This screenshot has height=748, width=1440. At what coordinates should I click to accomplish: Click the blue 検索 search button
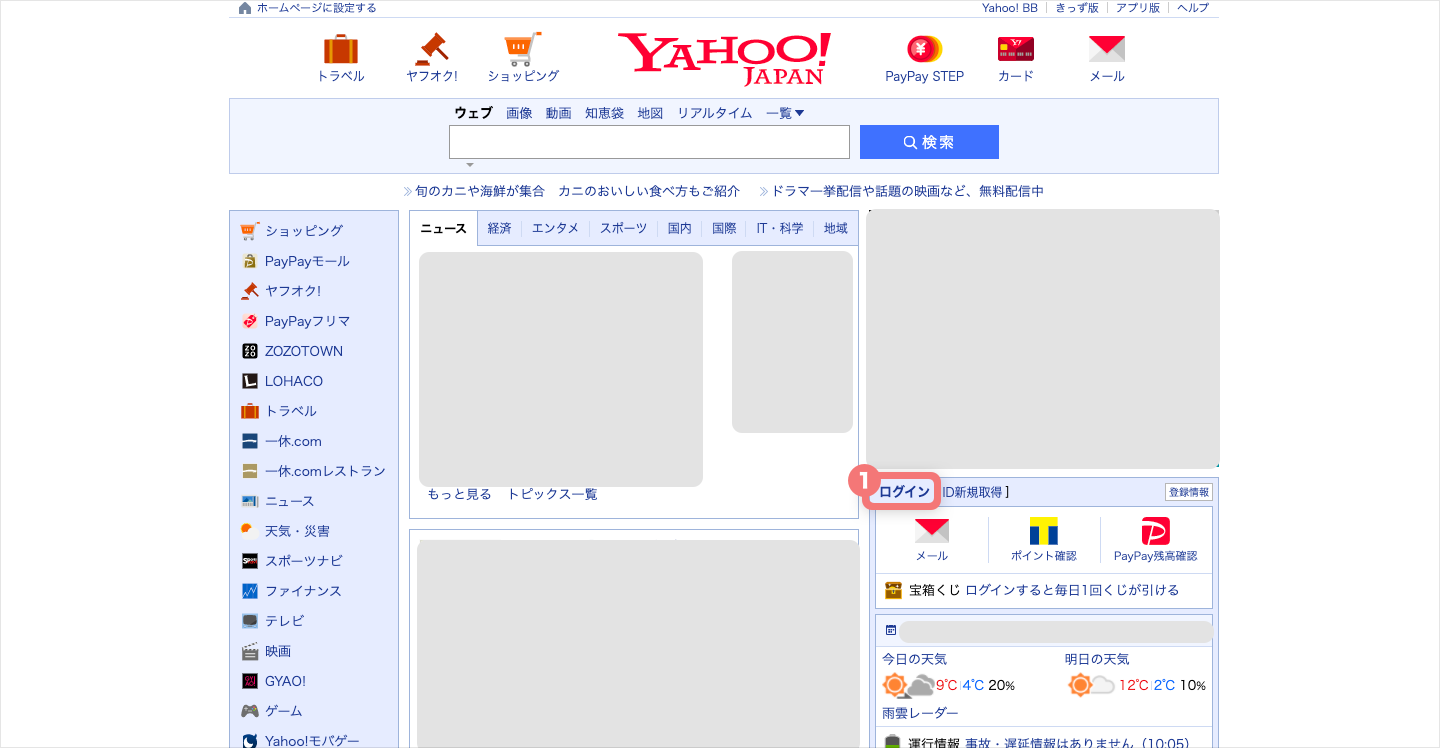pos(929,142)
